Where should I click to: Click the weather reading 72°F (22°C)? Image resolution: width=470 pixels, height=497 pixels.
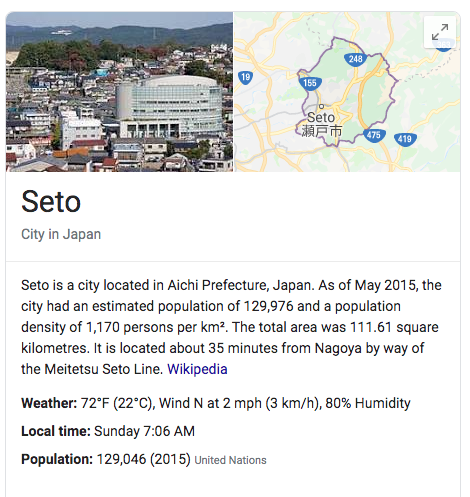coord(117,403)
